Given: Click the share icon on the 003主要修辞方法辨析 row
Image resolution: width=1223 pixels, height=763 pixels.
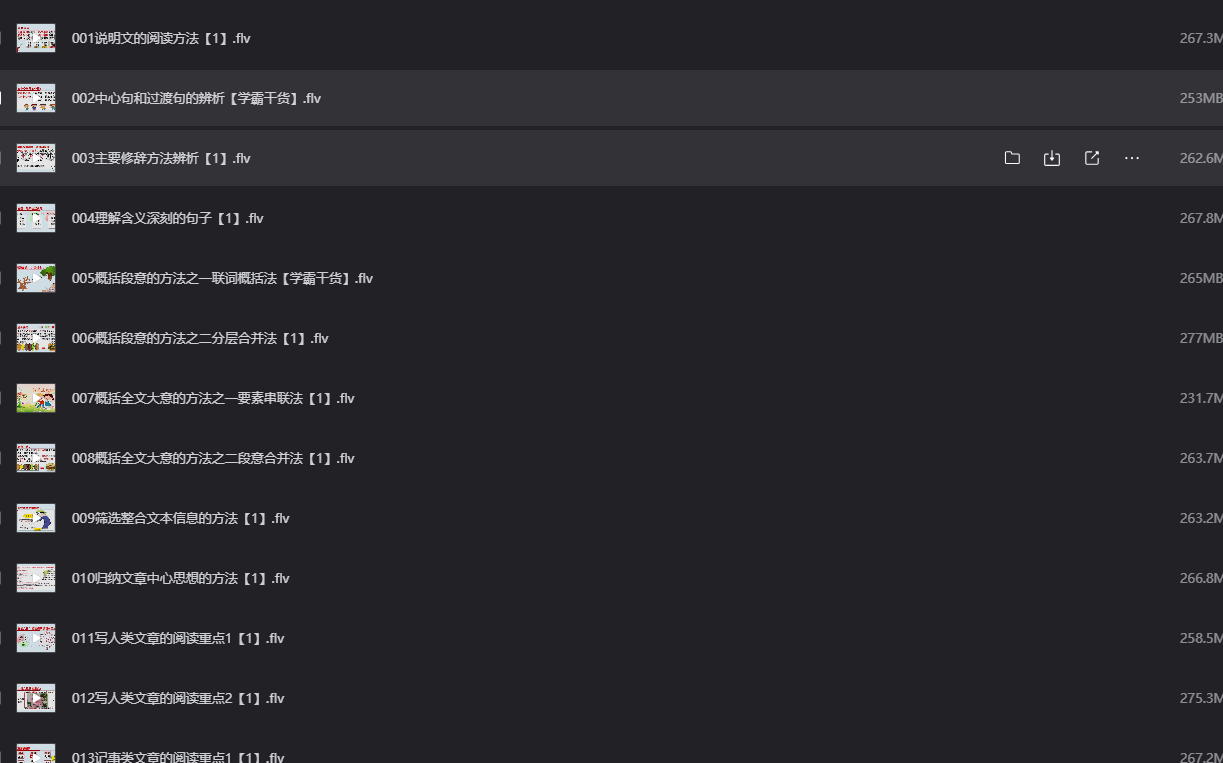Looking at the screenshot, I should [1092, 158].
